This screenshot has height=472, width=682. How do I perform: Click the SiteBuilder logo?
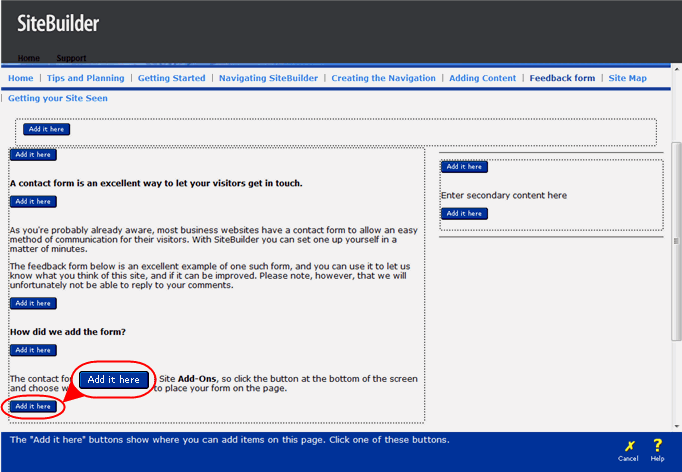tap(58, 23)
